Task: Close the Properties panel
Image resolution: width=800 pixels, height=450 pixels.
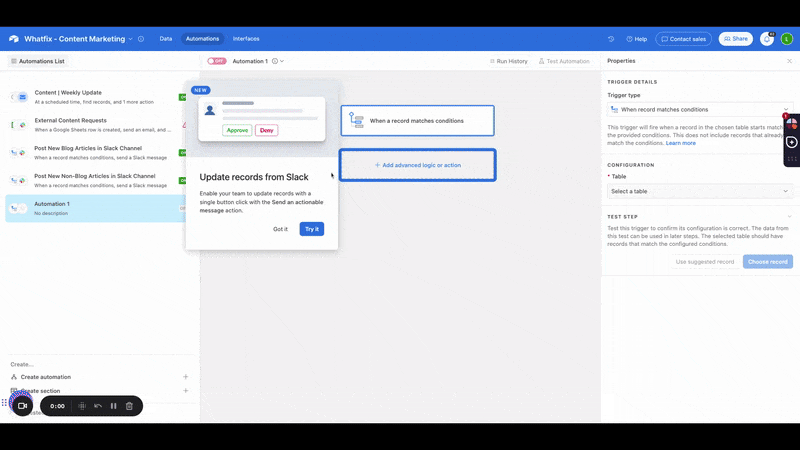Action: (789, 61)
